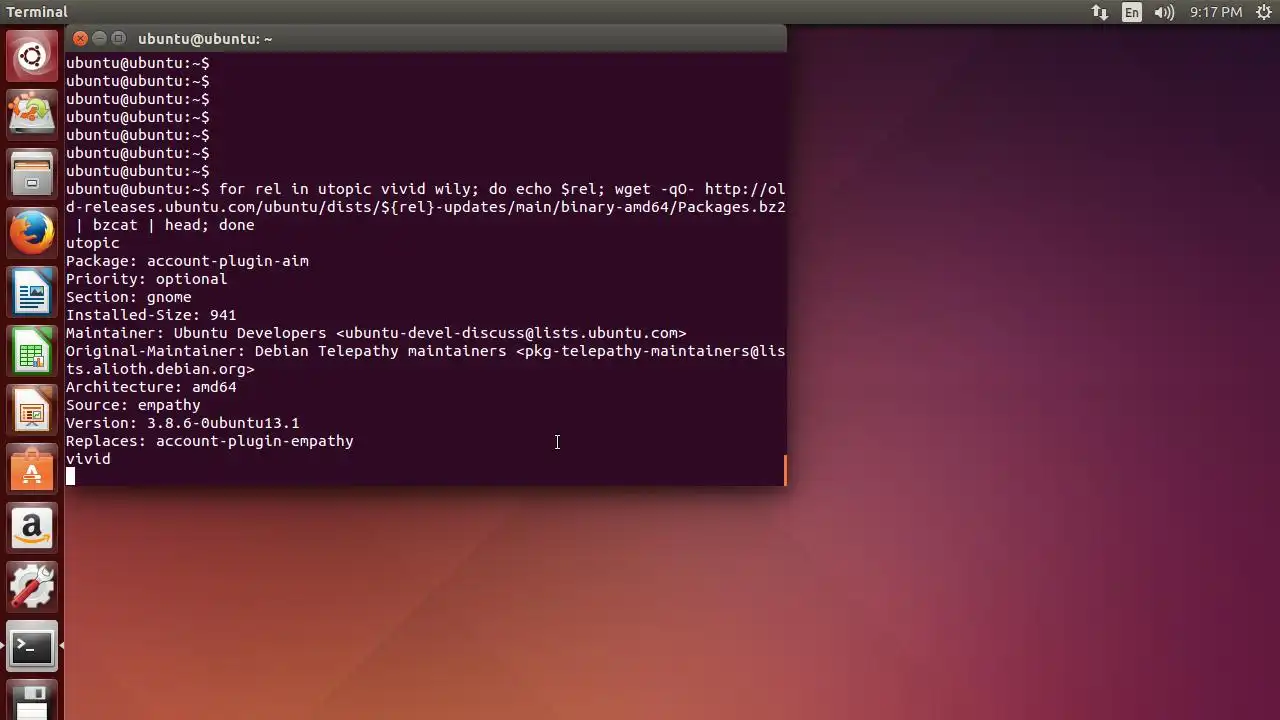Open LibreOffice Writer from the launcher
The height and width of the screenshot is (720, 1280).
coord(32,292)
